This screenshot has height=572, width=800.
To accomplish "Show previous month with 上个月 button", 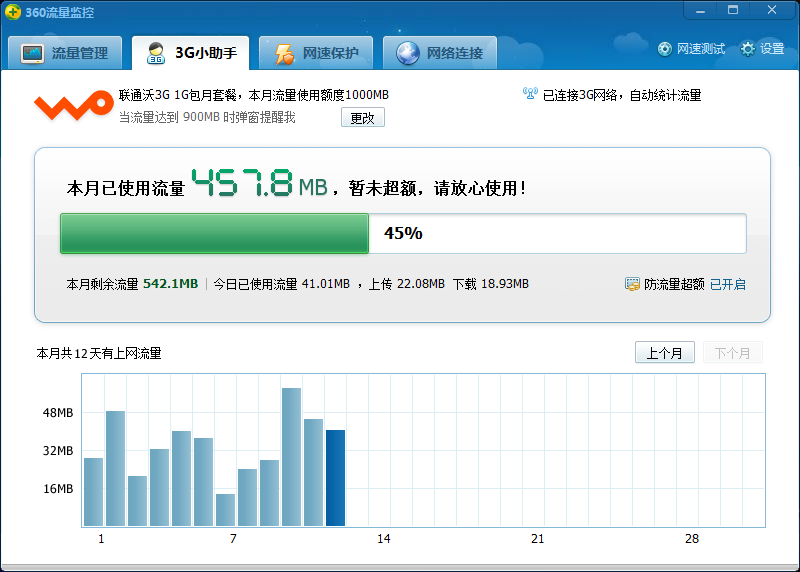I will coord(664,353).
